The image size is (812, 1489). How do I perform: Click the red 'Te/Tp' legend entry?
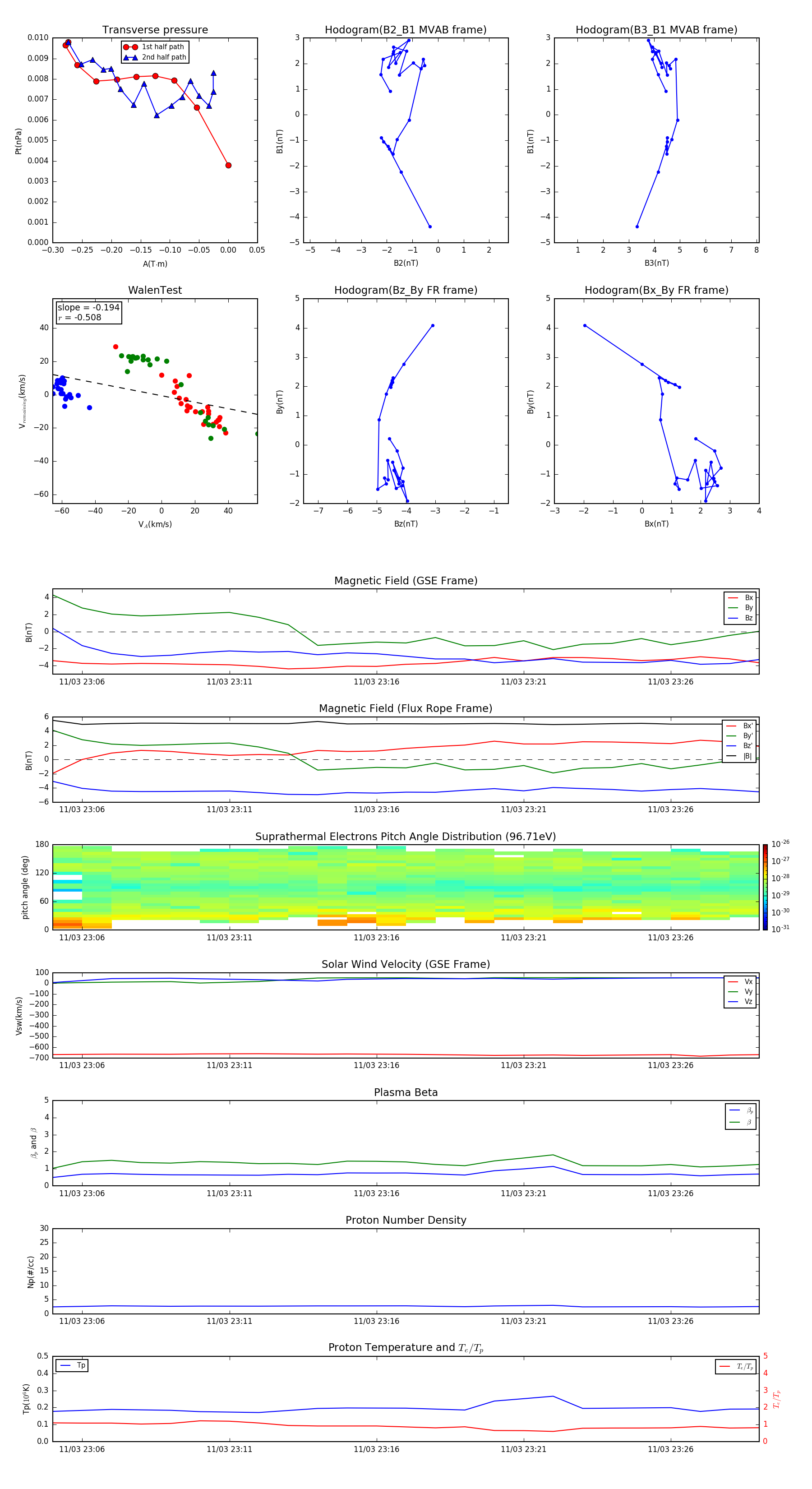(x=736, y=1367)
